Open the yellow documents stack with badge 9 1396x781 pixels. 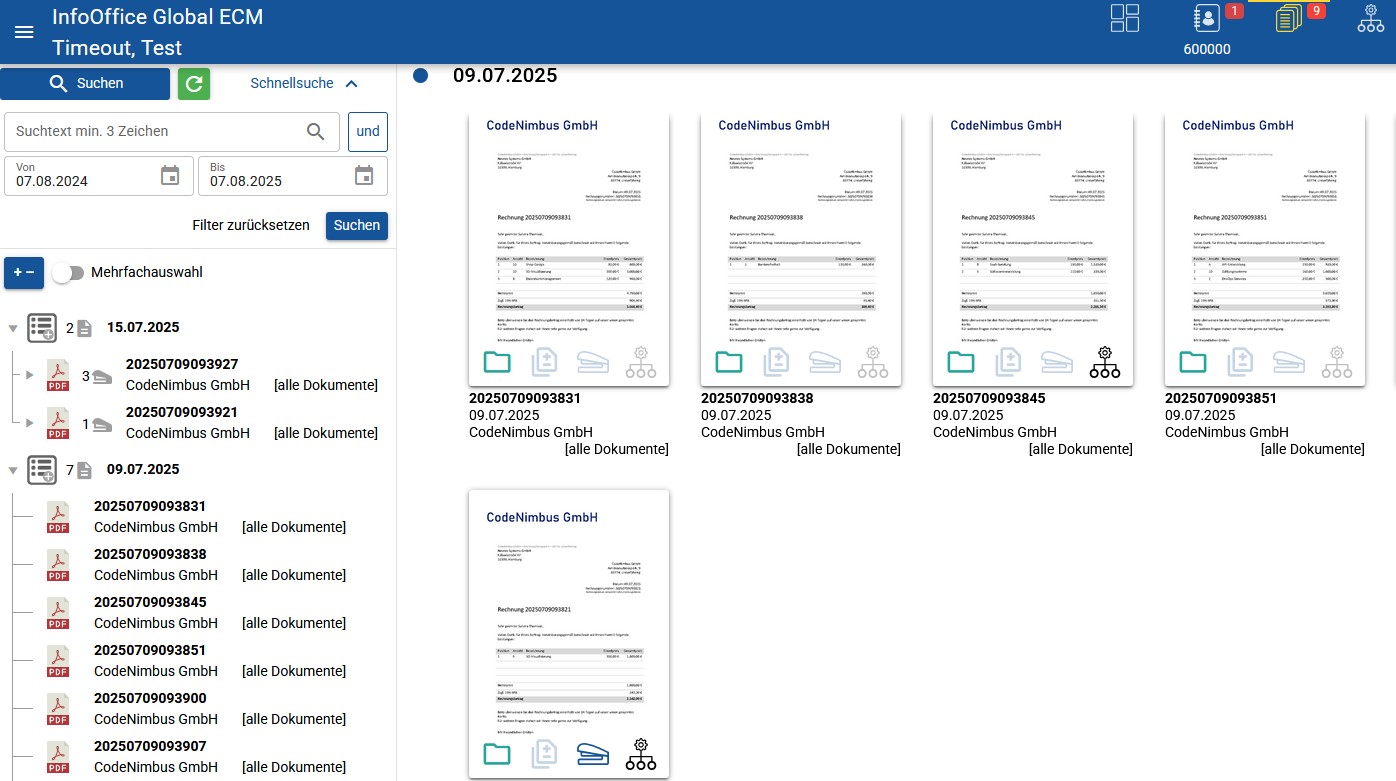pos(1289,18)
